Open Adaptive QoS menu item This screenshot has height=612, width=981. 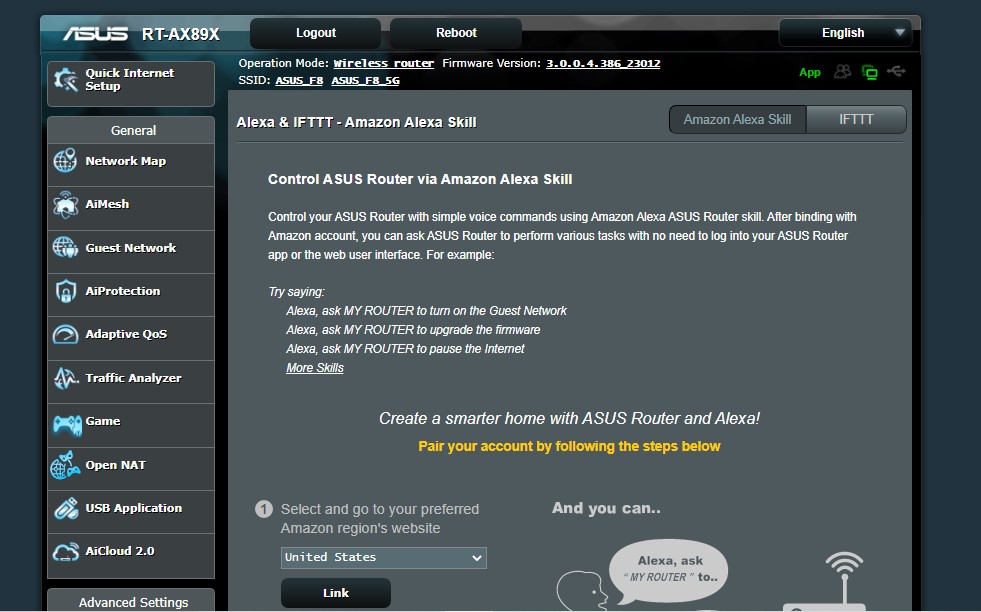click(x=131, y=338)
